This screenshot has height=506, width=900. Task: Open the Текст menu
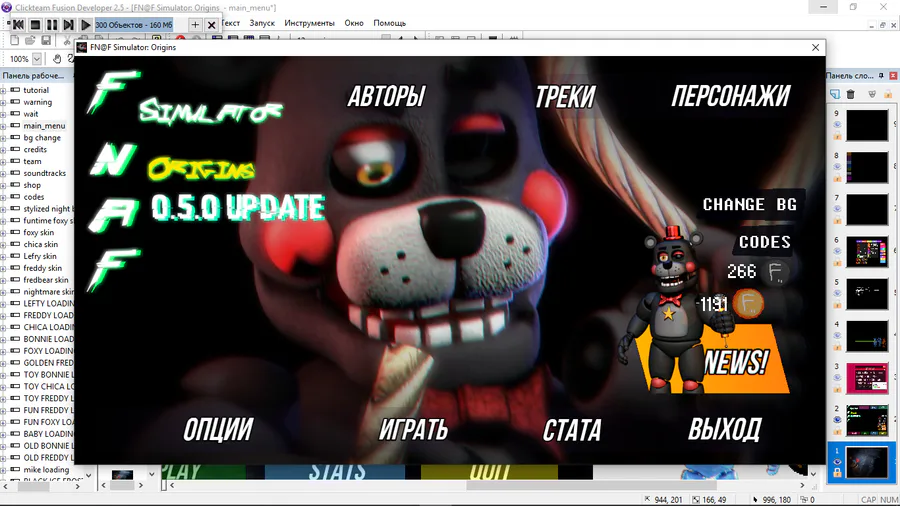click(231, 23)
